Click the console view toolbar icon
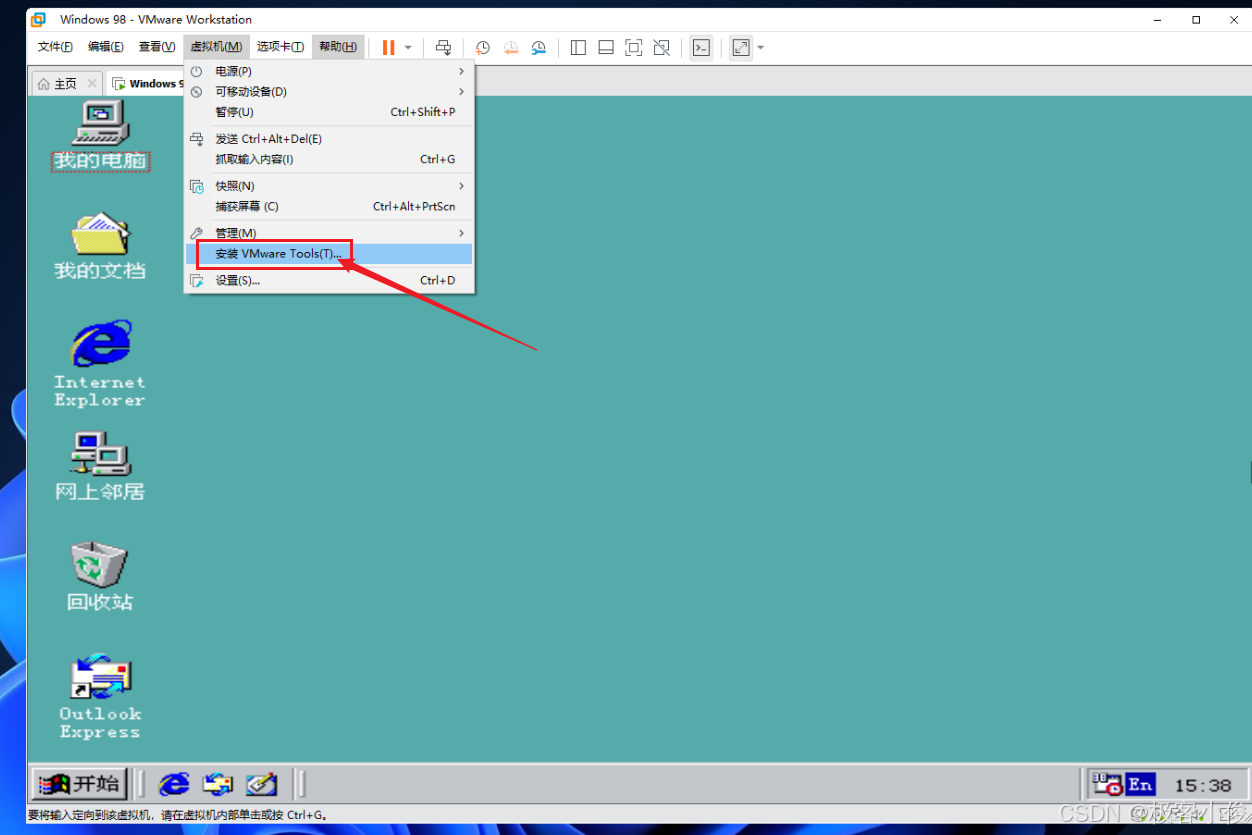Screen dimensions: 1252x835 (x=701, y=47)
